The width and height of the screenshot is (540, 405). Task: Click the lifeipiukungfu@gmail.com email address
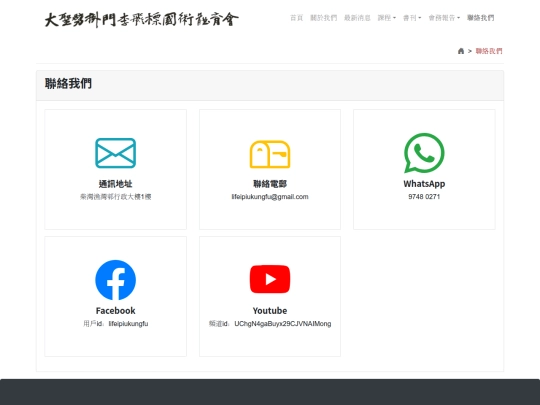pyautogui.click(x=270, y=197)
